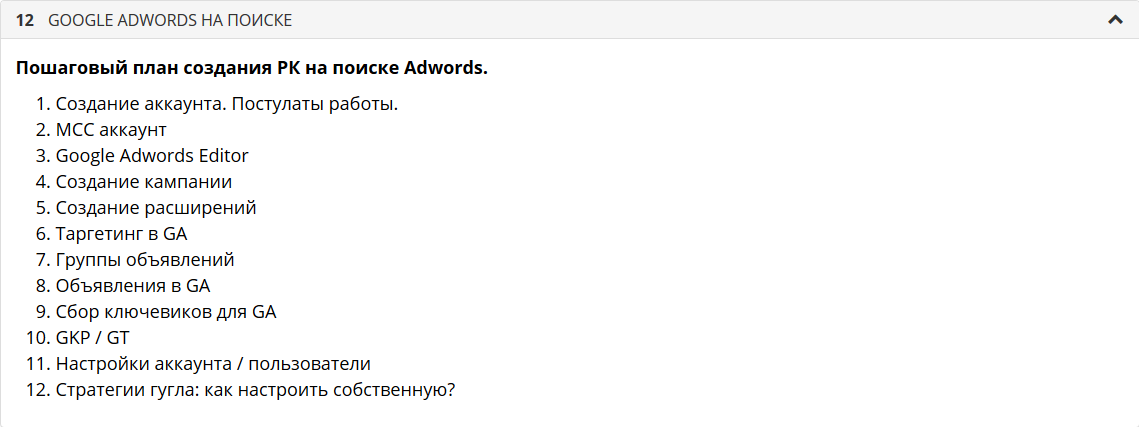Open the 'Объявления в GA' entry
The width and height of the screenshot is (1139, 427).
[133, 286]
